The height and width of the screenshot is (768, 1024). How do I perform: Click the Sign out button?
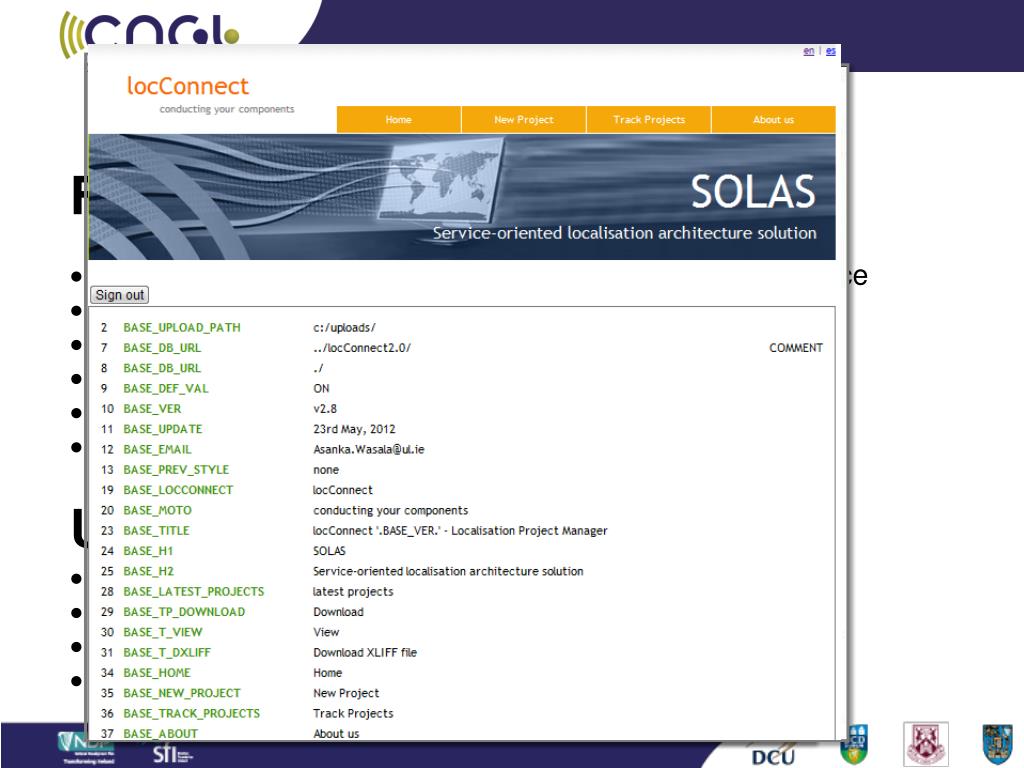click(x=120, y=295)
